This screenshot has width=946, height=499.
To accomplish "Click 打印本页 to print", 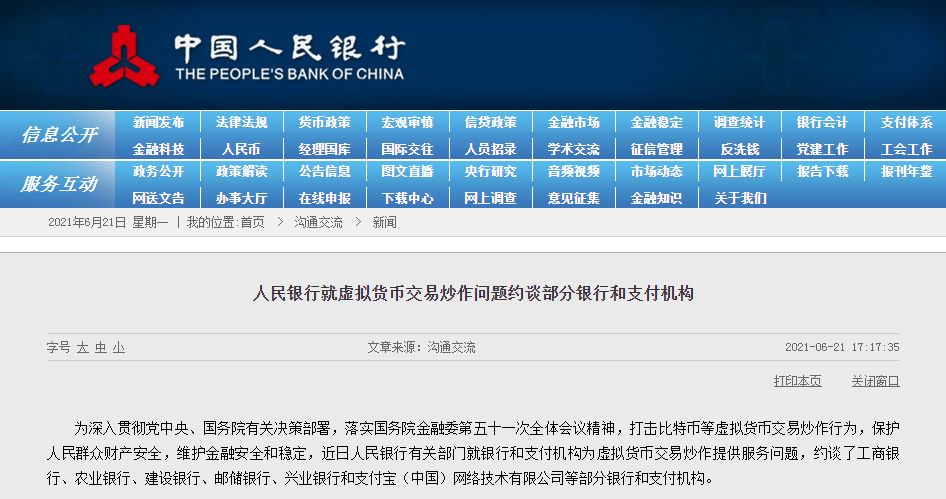I will tap(798, 381).
